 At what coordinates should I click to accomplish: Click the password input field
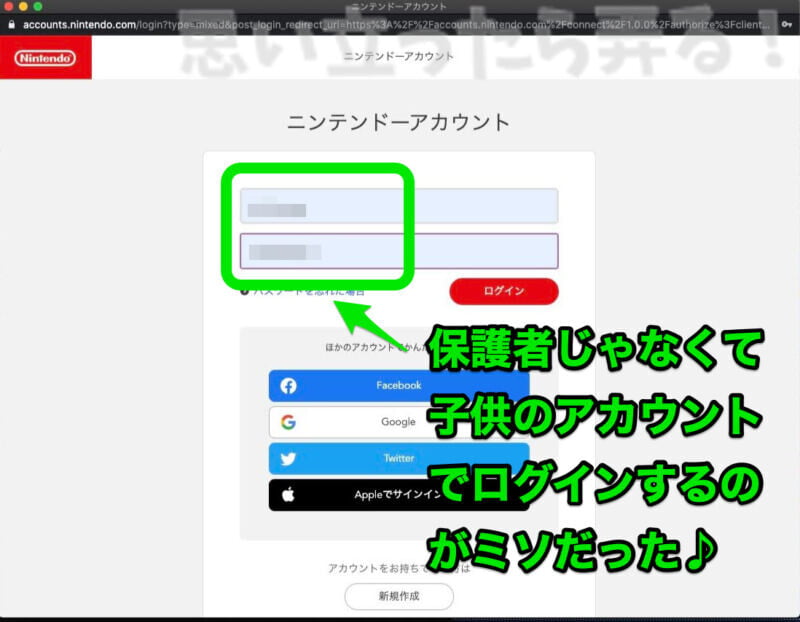[x=399, y=251]
